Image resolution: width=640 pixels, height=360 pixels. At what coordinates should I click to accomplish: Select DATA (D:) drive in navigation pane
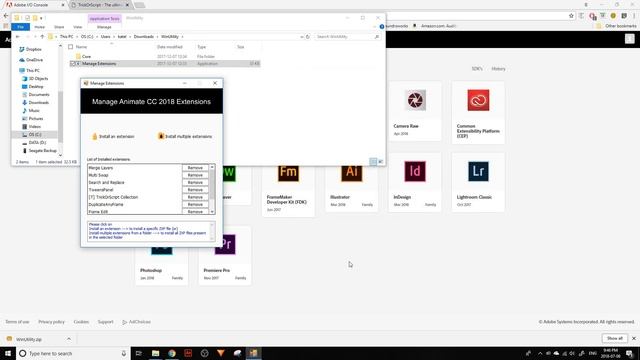pos(37,142)
